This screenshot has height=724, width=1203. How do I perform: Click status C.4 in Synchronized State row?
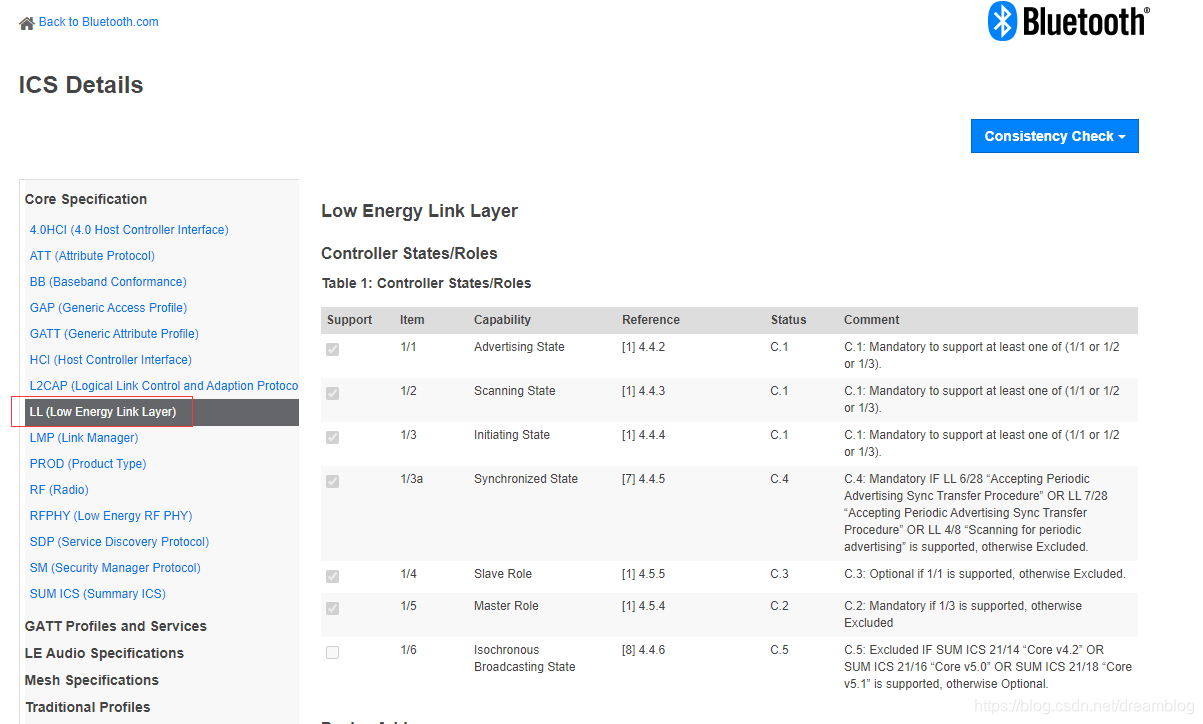coord(780,479)
